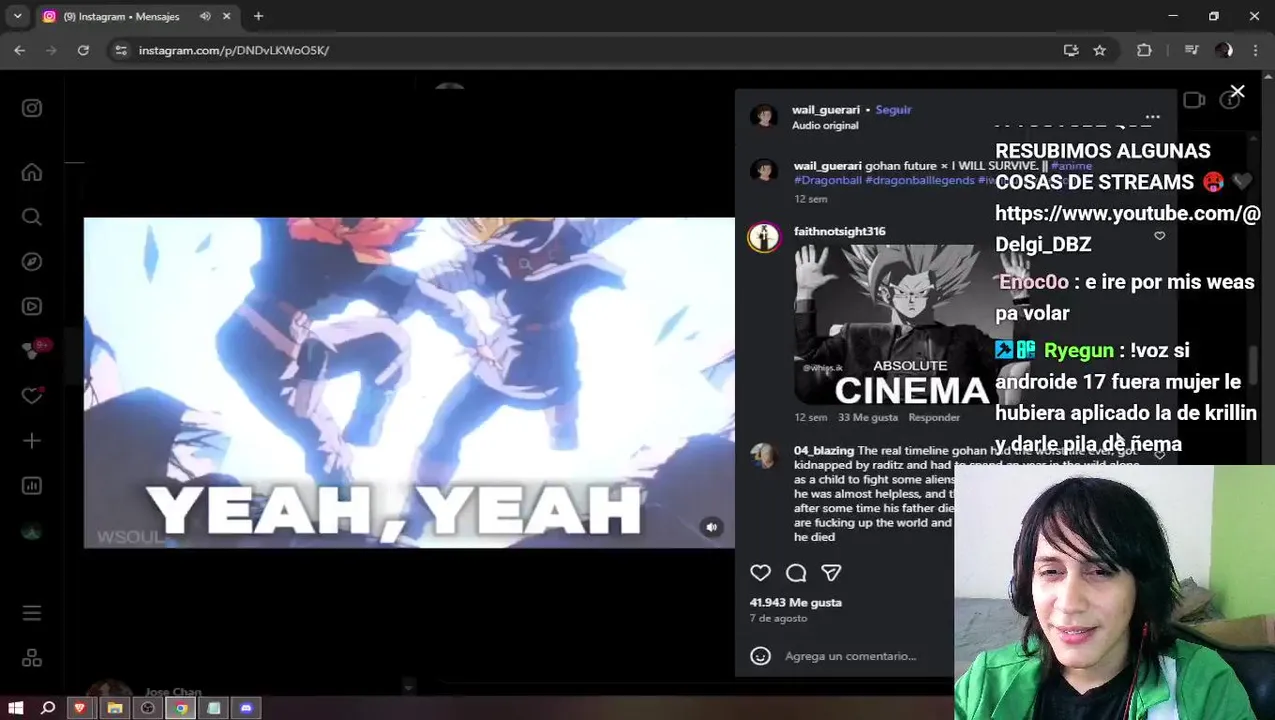Screen dimensions: 1275x720
Task: Close the Instagram browser tab
Action: [x=227, y=17]
